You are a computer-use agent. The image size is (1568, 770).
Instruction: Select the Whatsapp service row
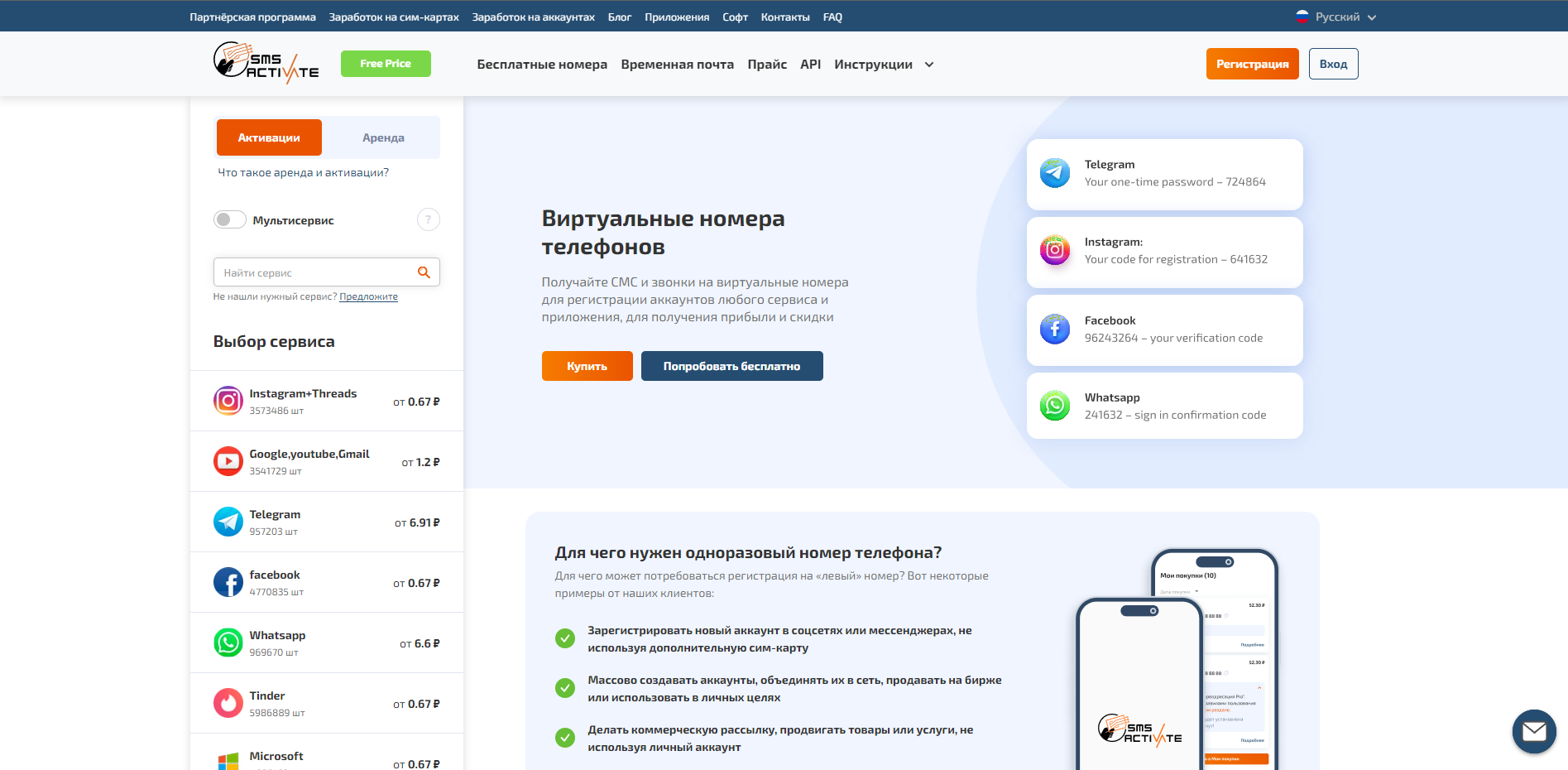click(327, 643)
